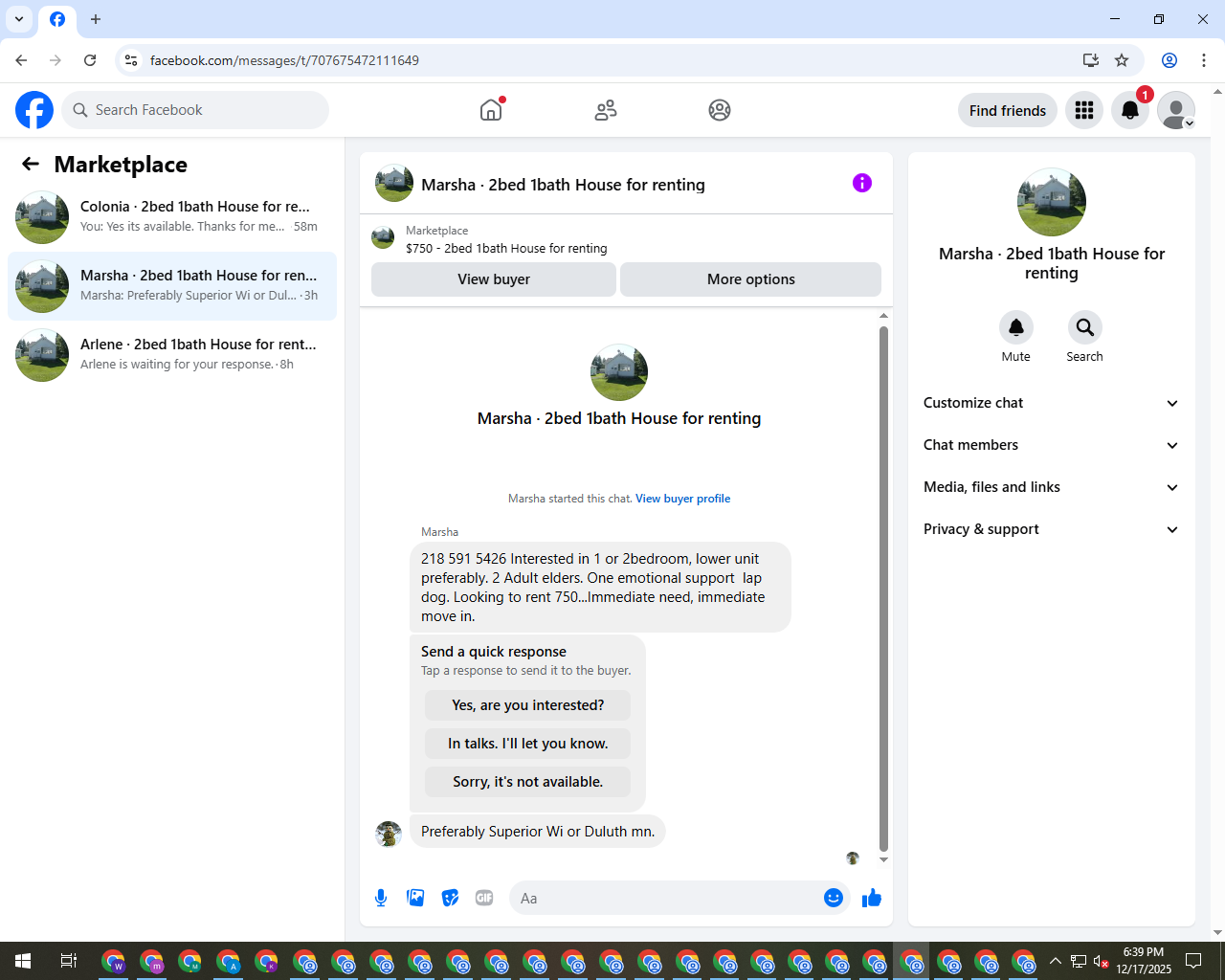Expand Media, files and links section
Viewport: 1225px width, 980px height.
tap(1051, 487)
